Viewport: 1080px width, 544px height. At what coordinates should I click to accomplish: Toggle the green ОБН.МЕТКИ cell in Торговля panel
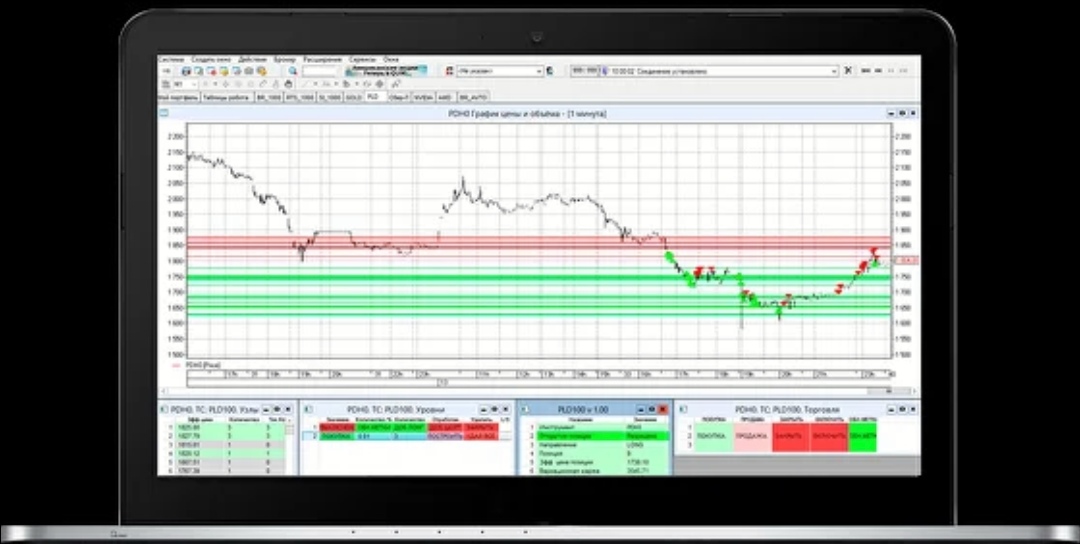click(x=861, y=435)
